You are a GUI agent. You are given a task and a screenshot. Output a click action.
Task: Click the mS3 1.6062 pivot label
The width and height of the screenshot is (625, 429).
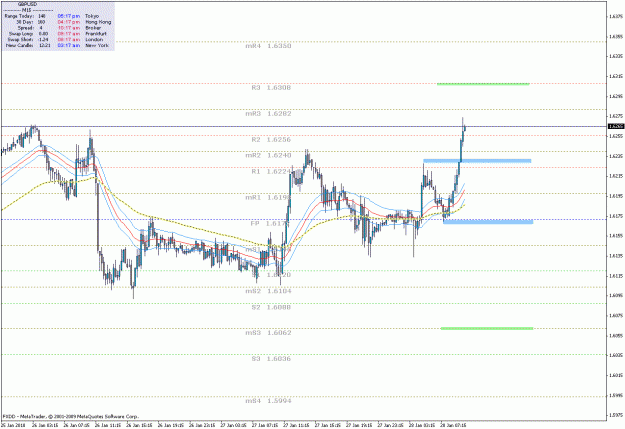point(268,333)
